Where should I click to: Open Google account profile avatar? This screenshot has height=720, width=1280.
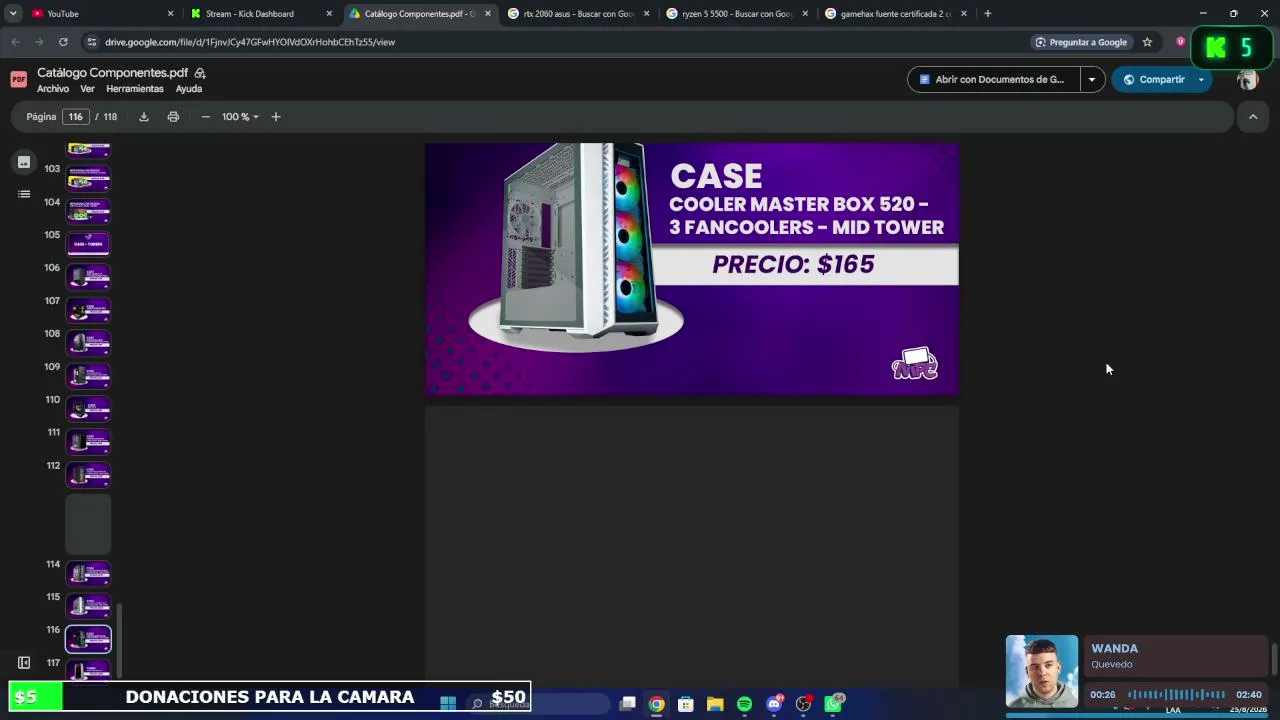[x=1247, y=80]
